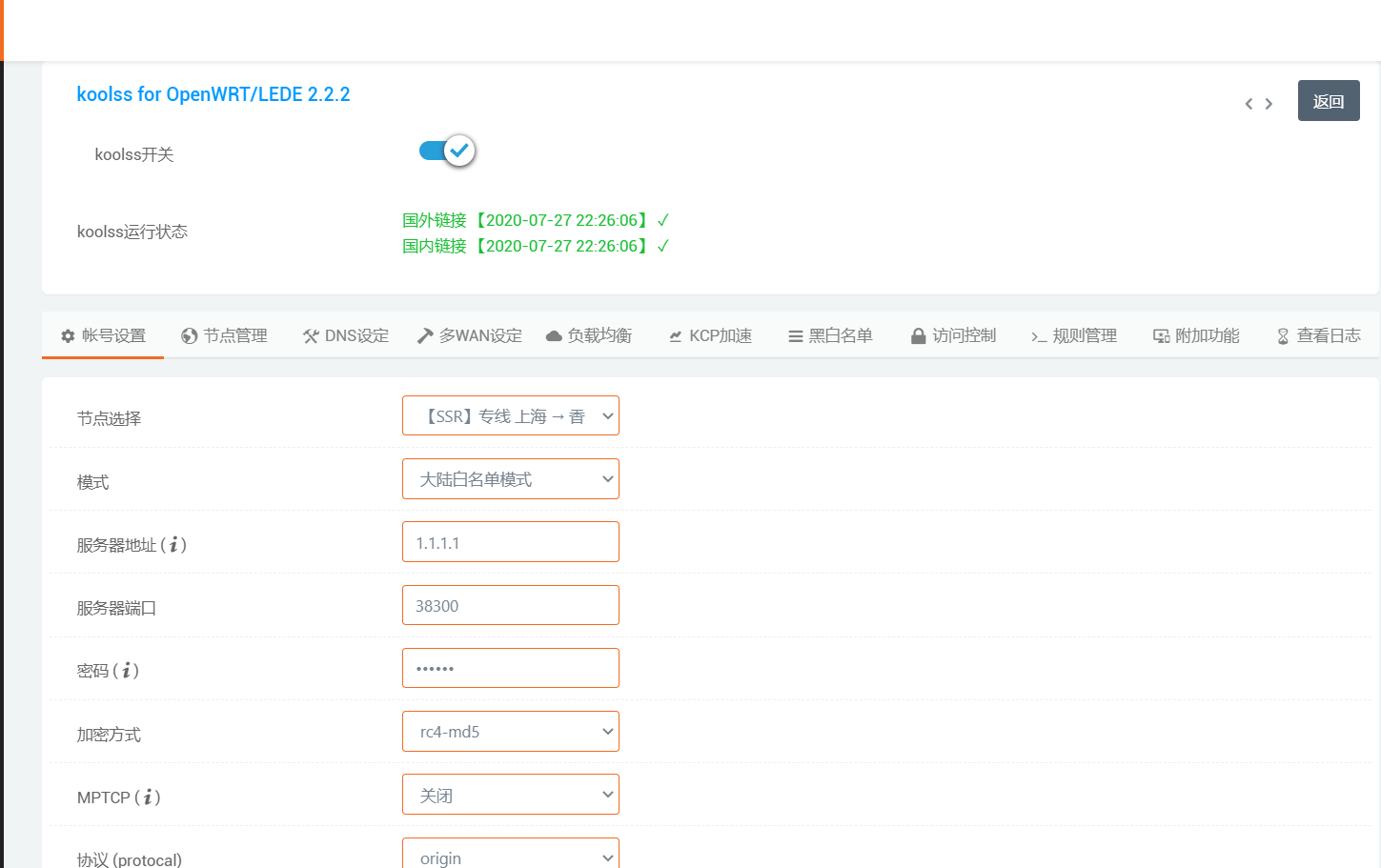1381x868 pixels.
Task: Click the koolss for OpenWRT/LEDE title link
Action: 213,94
